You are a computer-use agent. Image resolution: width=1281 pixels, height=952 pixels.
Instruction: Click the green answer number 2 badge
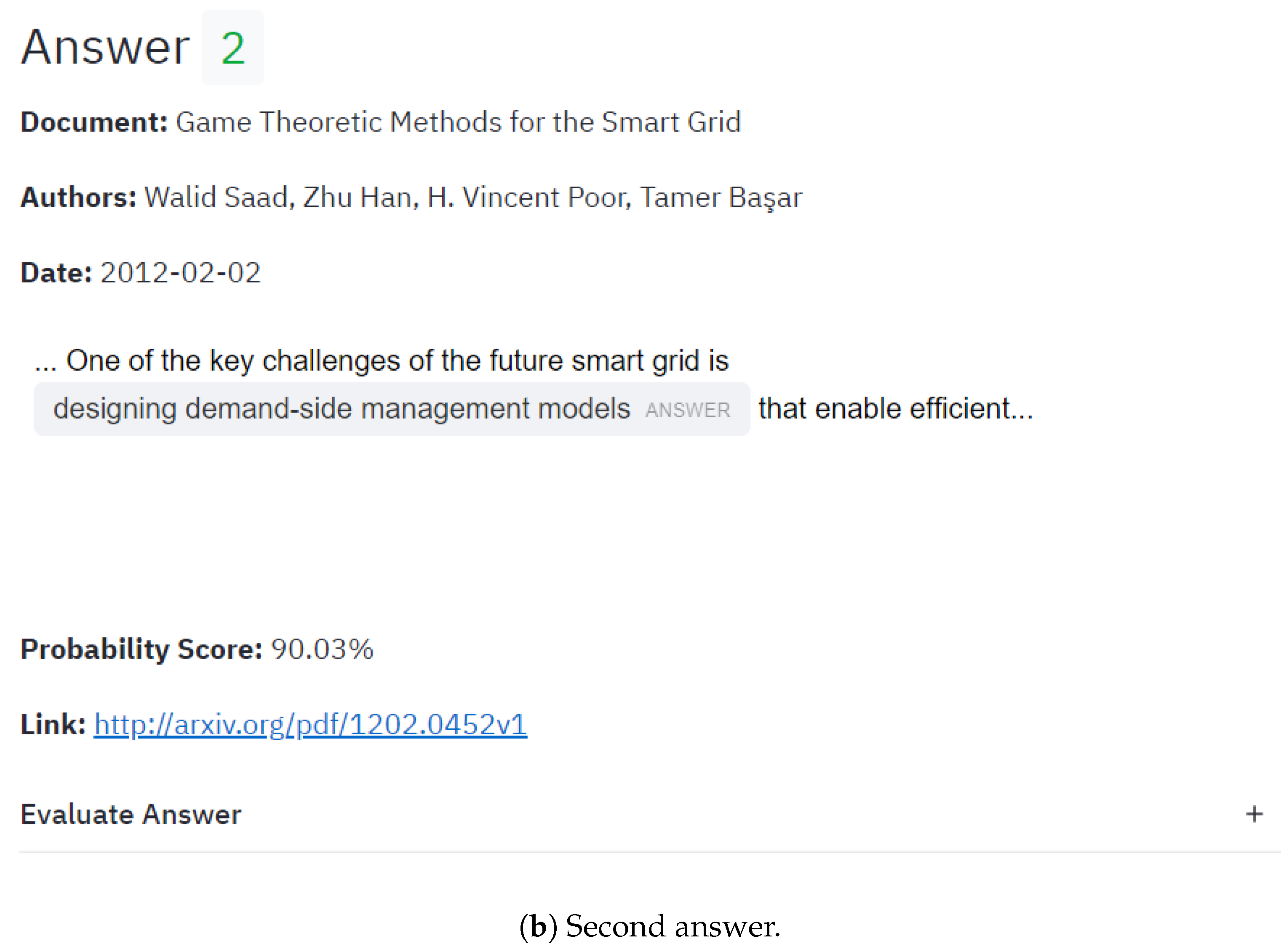click(x=233, y=48)
